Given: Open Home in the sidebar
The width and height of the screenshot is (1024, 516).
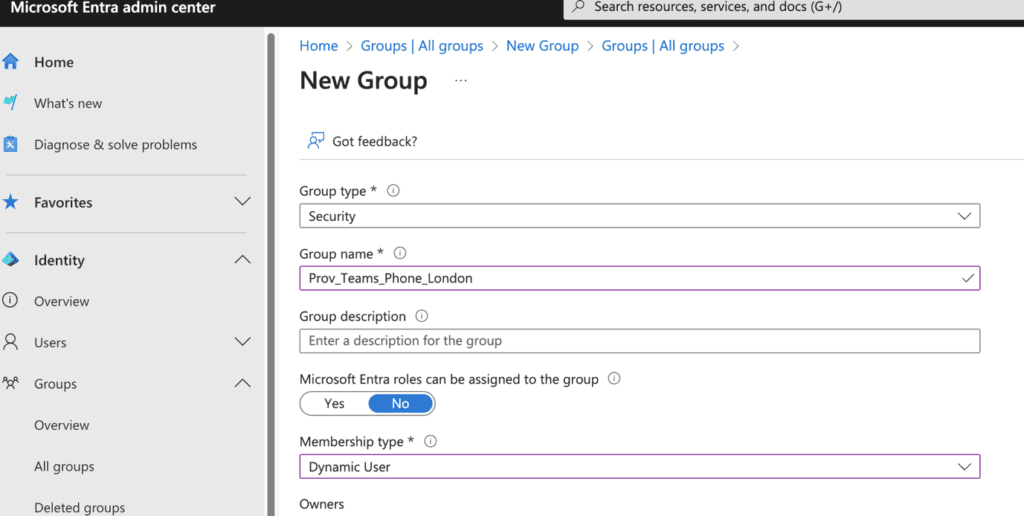Looking at the screenshot, I should [x=54, y=62].
